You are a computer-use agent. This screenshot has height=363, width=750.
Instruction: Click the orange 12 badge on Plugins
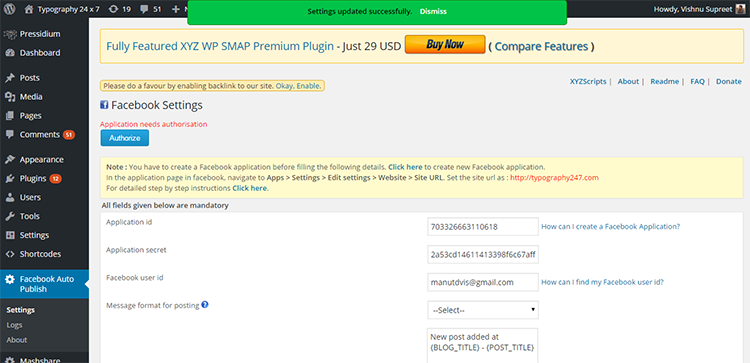[55, 179]
